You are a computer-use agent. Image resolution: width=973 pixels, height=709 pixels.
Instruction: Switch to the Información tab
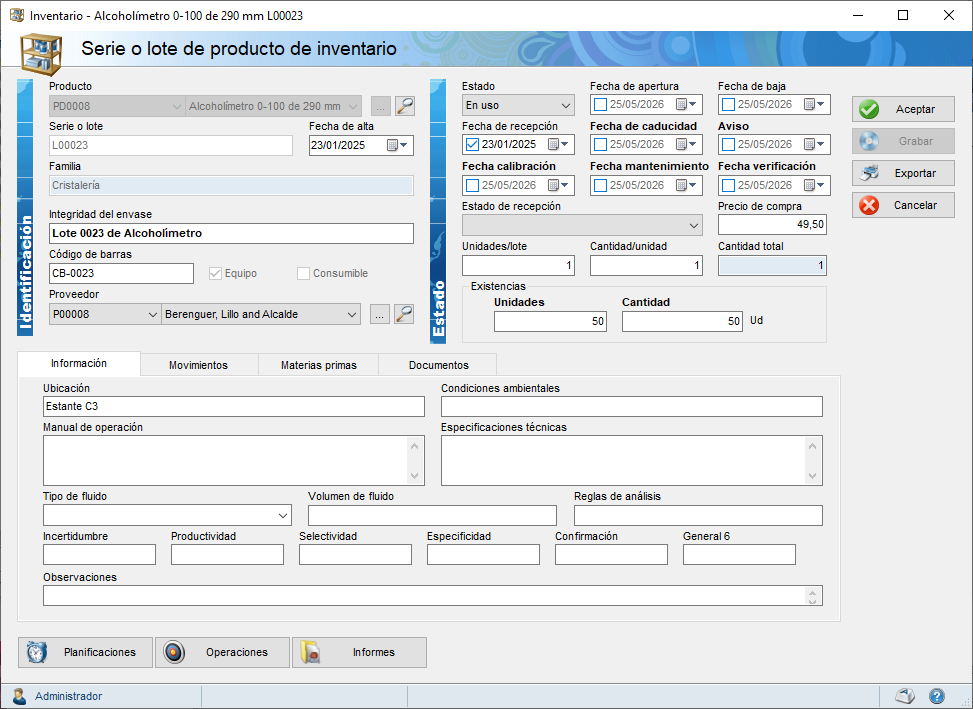click(x=79, y=363)
